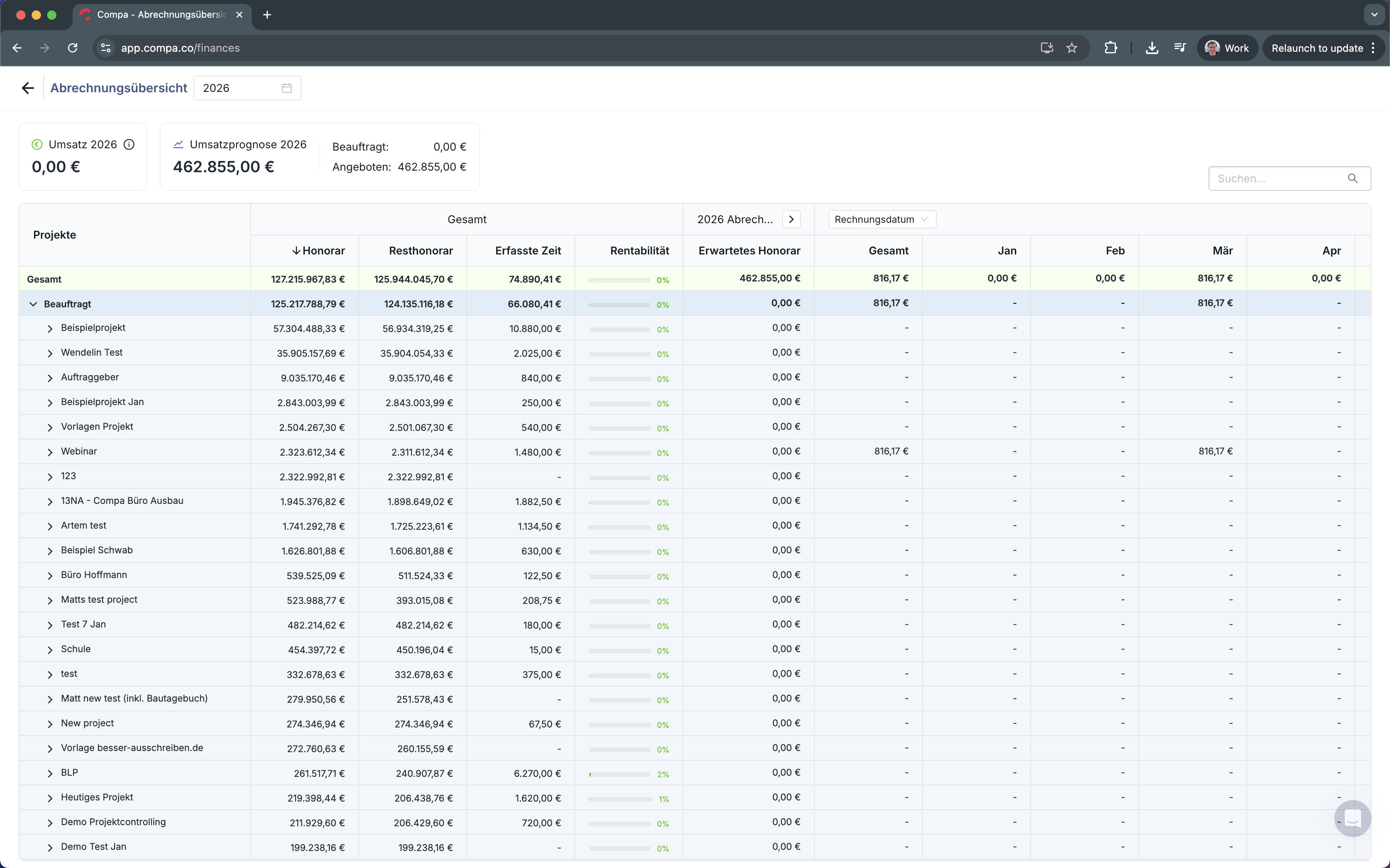Expand the BLP project row
Viewport: 1390px width, 868px height.
(x=50, y=773)
